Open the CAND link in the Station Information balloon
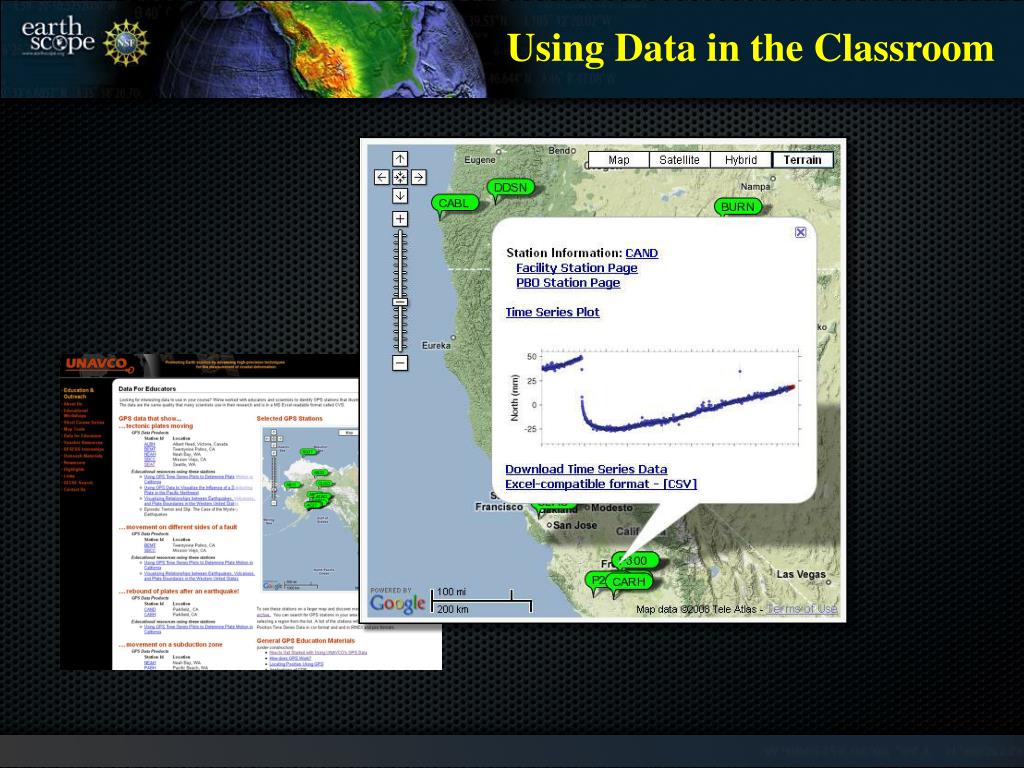 (x=641, y=253)
